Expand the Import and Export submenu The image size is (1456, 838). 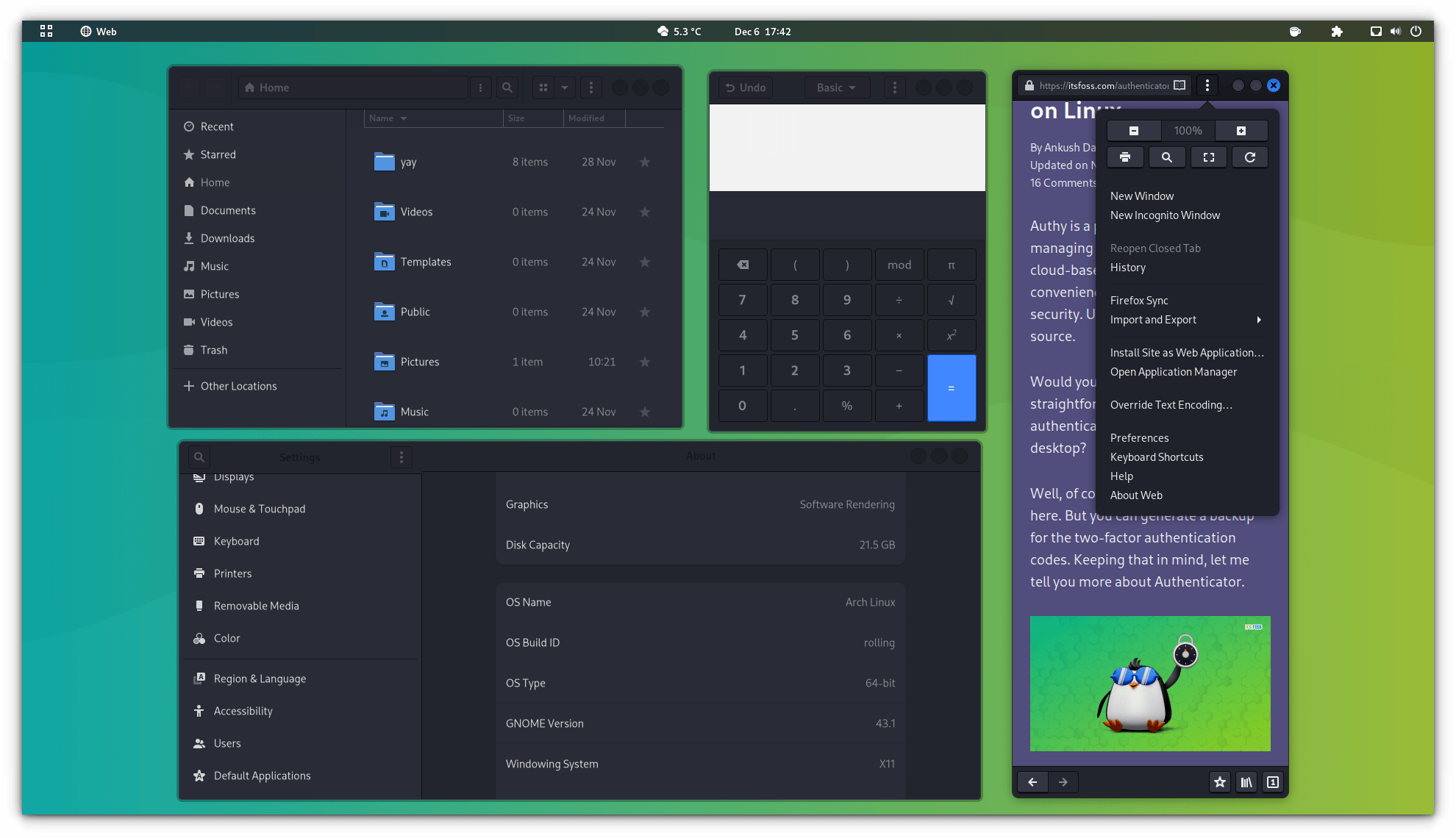click(1152, 320)
